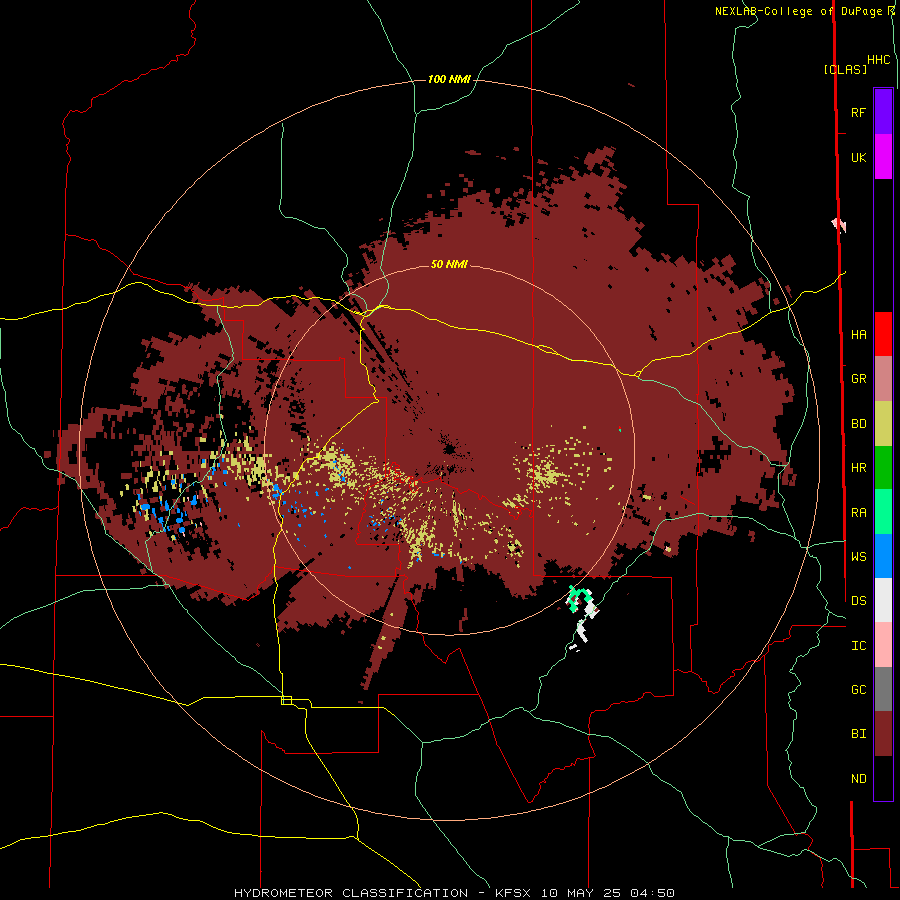Image resolution: width=900 pixels, height=900 pixels.
Task: Click the NEXLAB-College of DuPage text
Action: click(800, 11)
